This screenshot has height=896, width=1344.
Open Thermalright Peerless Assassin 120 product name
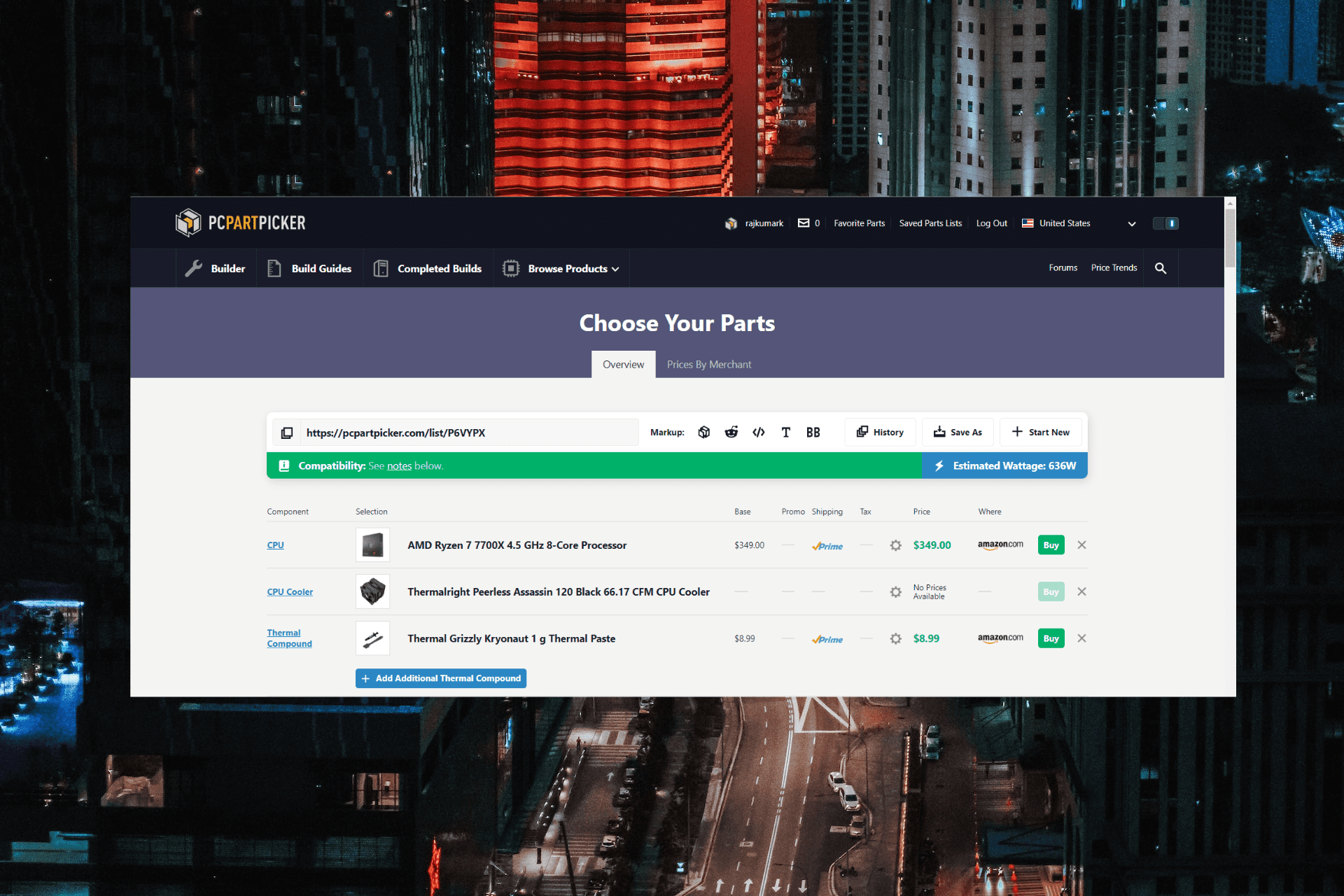point(559,591)
